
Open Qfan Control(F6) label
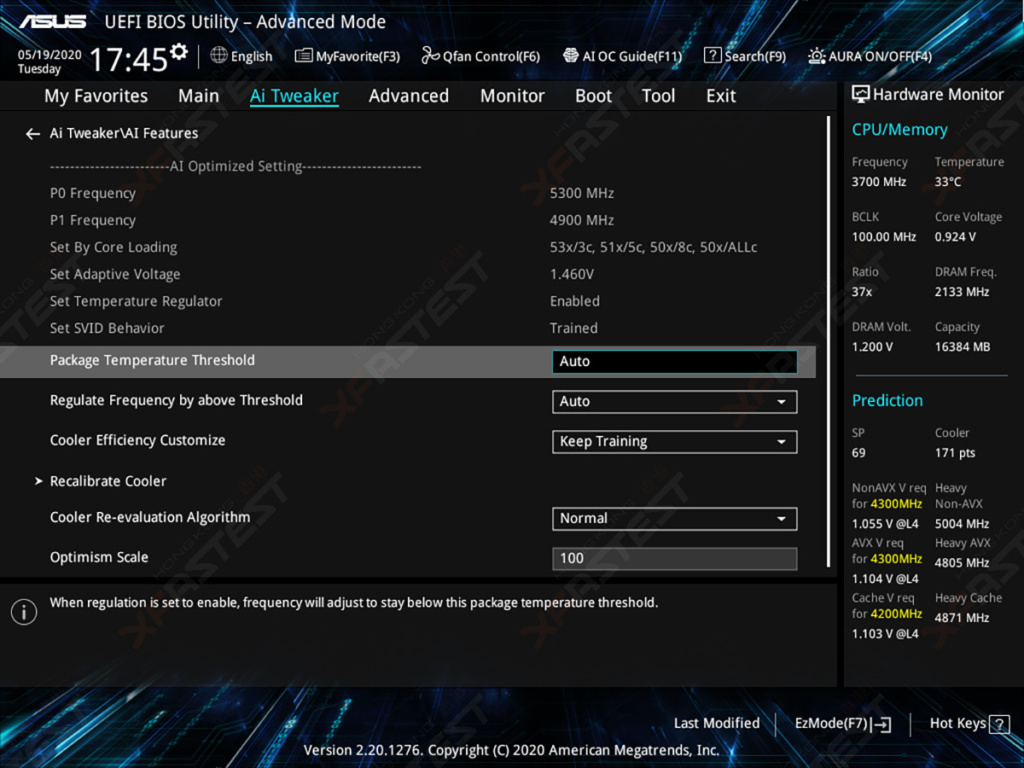491,56
